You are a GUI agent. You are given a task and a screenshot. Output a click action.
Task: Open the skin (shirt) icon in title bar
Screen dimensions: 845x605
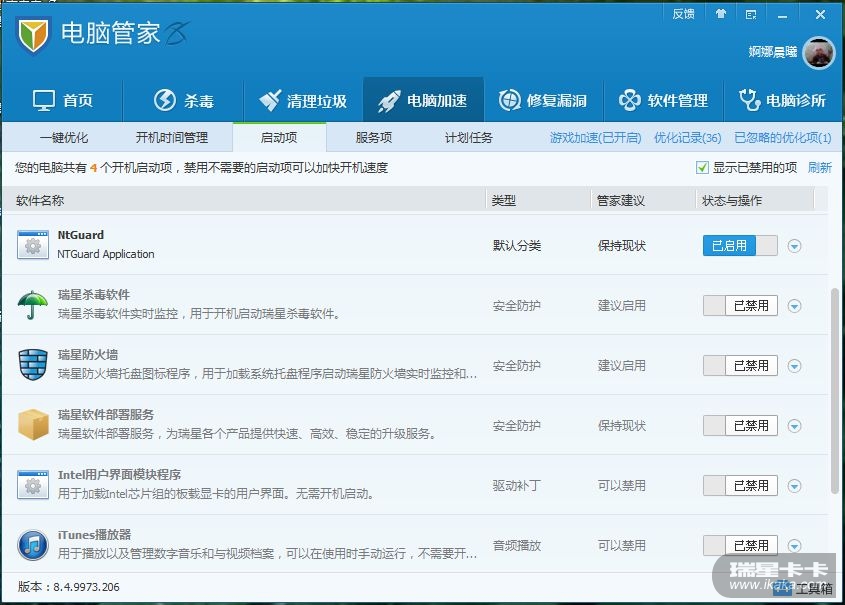click(721, 14)
